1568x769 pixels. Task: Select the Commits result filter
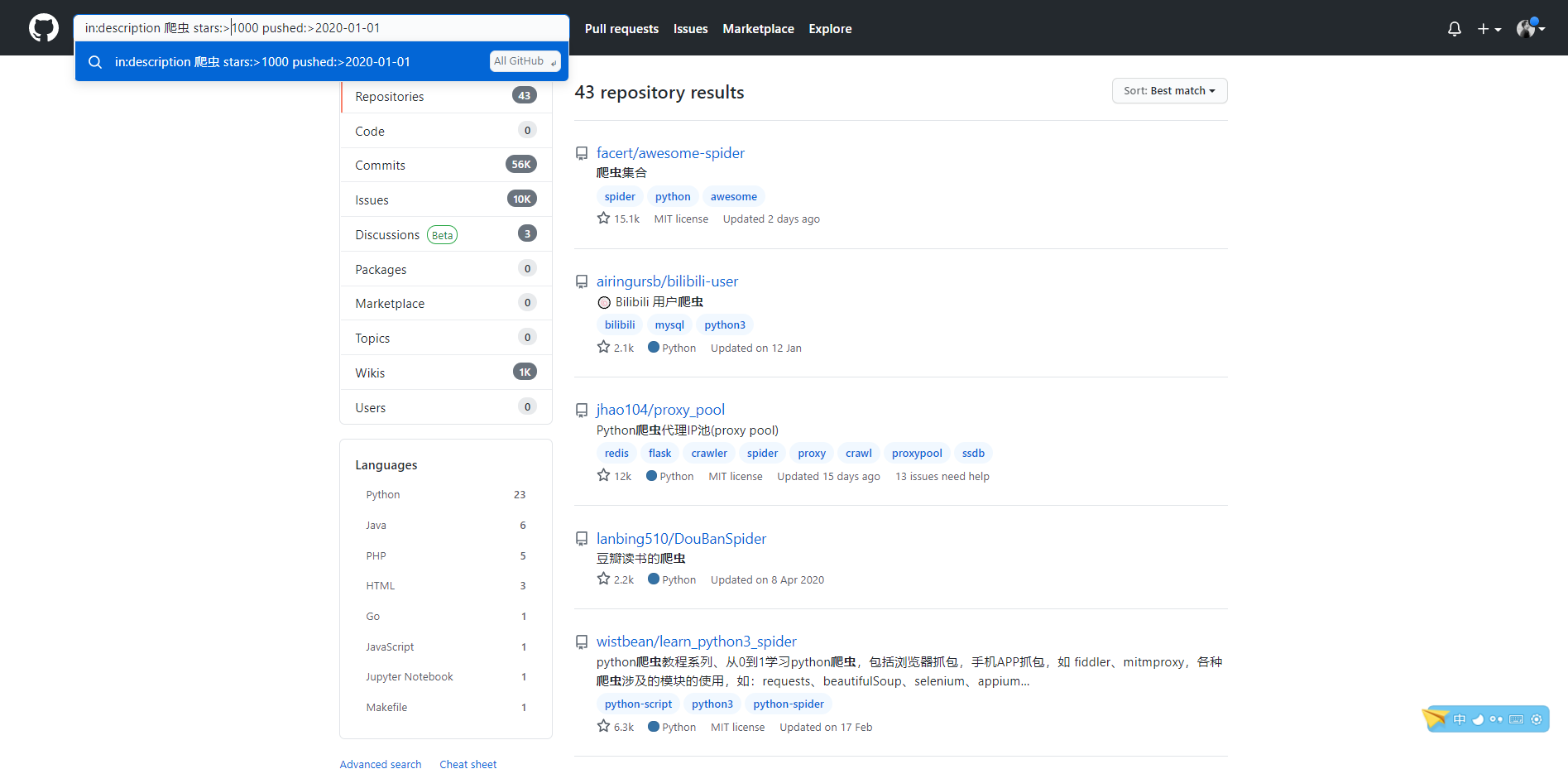pyautogui.click(x=446, y=165)
